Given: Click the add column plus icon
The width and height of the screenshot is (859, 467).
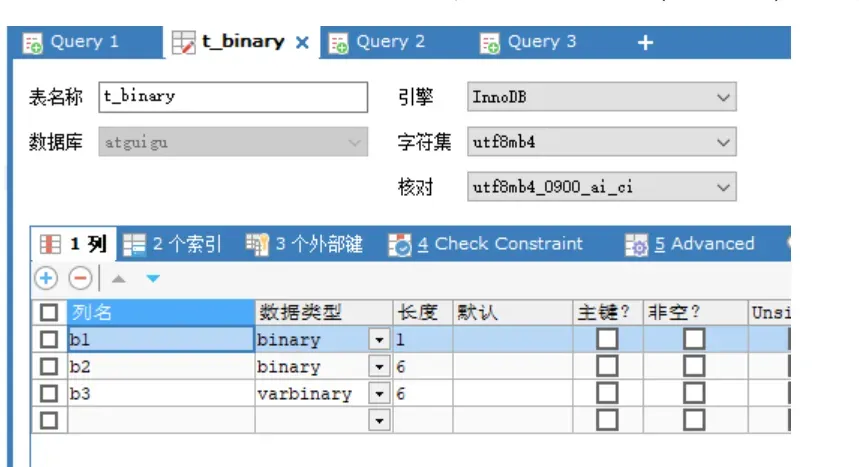Looking at the screenshot, I should 47,278.
